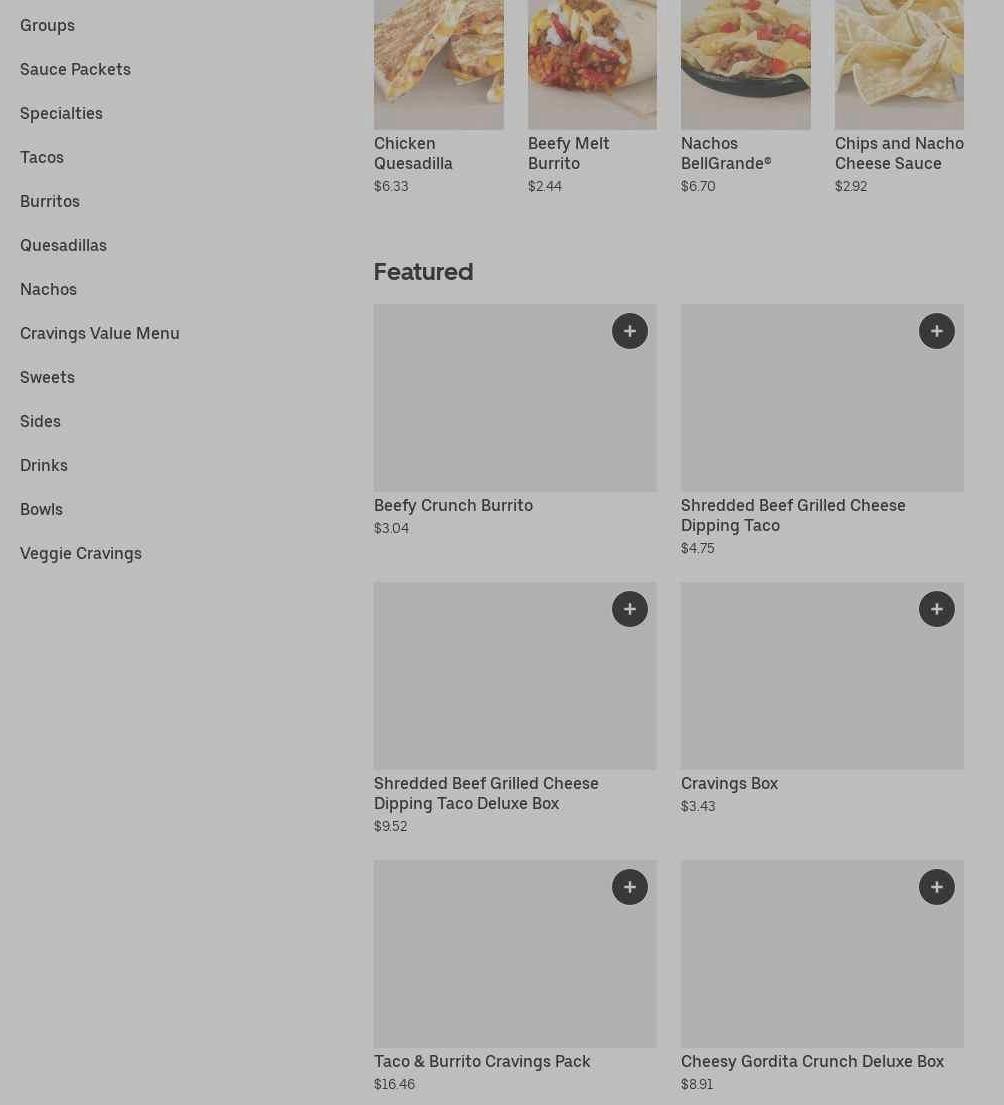Add Cheesy Gordita Crunch Deluxe Box
The height and width of the screenshot is (1105, 1004).
936,887
